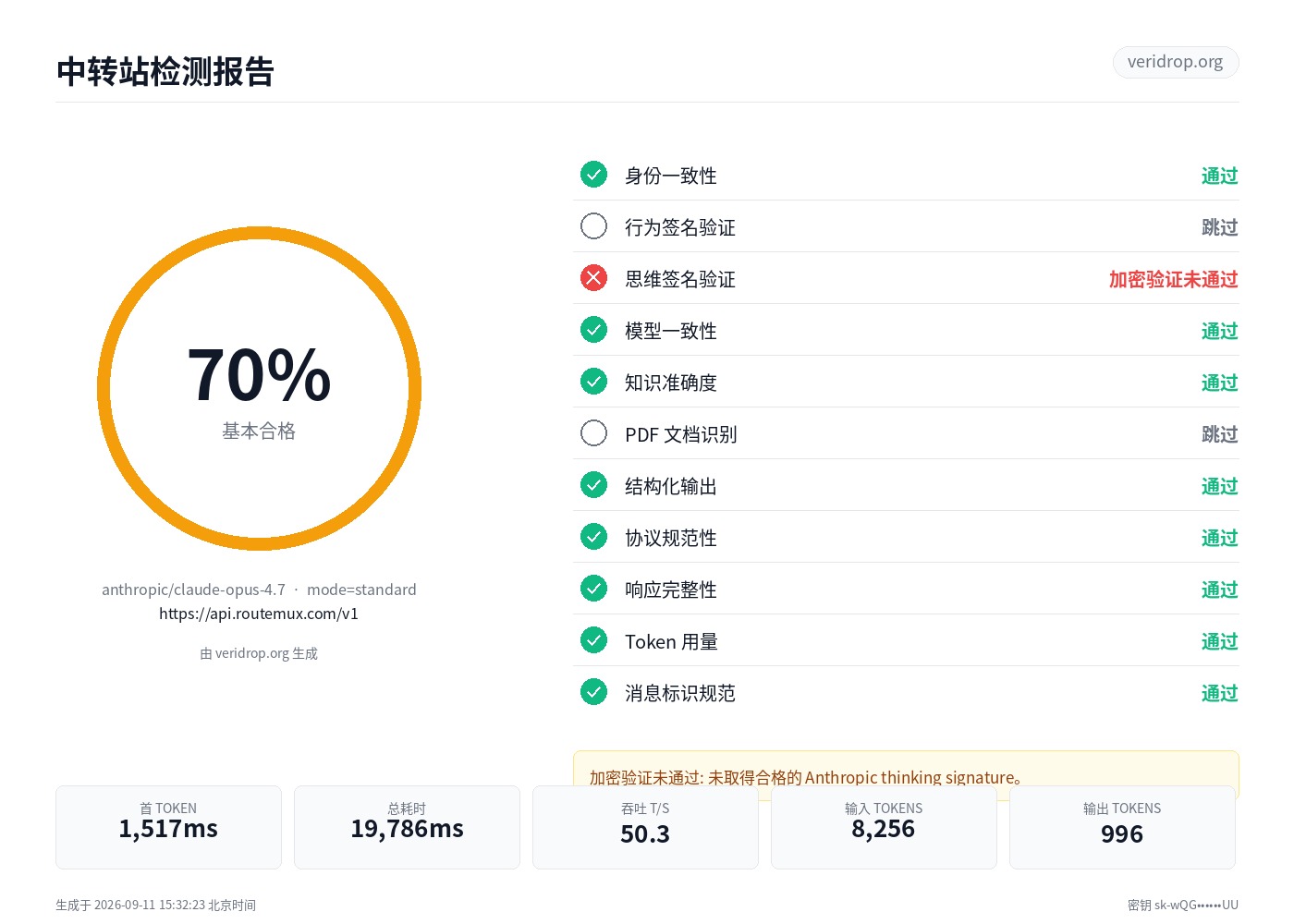Screen dimensions: 1294x924
Task: Click the red 加密验证未通过 status text
Action: click(1173, 279)
